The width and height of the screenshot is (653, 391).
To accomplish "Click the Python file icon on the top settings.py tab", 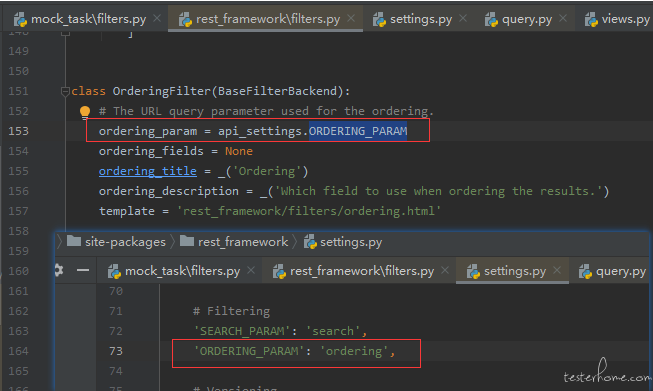I will 379,19.
